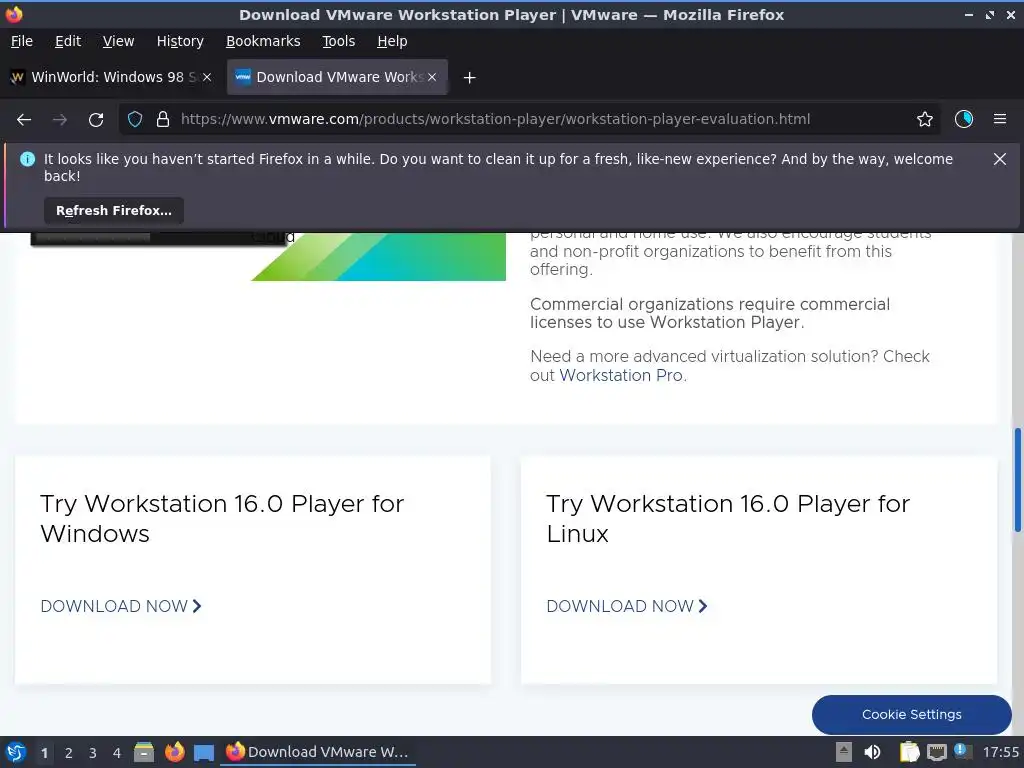Open Cookie Settings
Image resolution: width=1024 pixels, height=768 pixels.
click(912, 714)
